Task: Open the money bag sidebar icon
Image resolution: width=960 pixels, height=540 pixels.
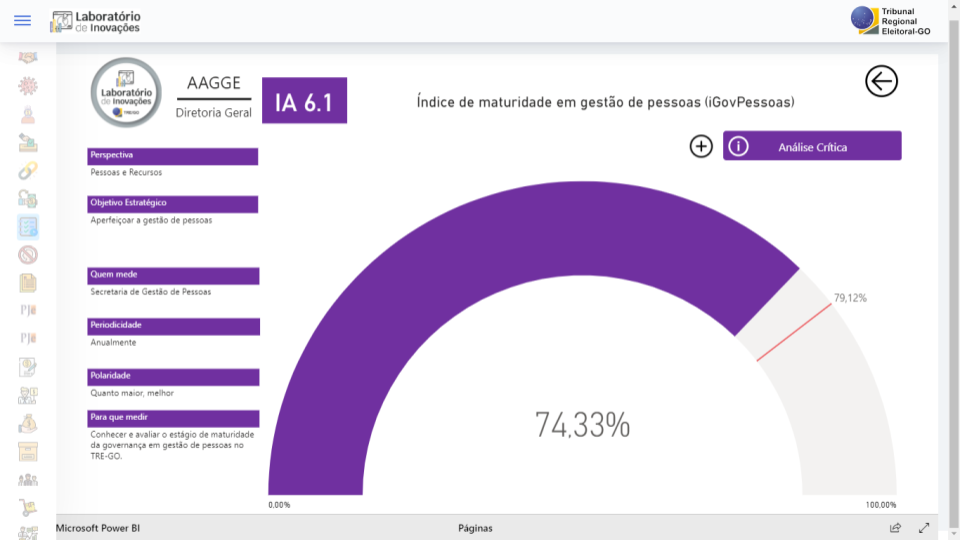Action: (28, 423)
